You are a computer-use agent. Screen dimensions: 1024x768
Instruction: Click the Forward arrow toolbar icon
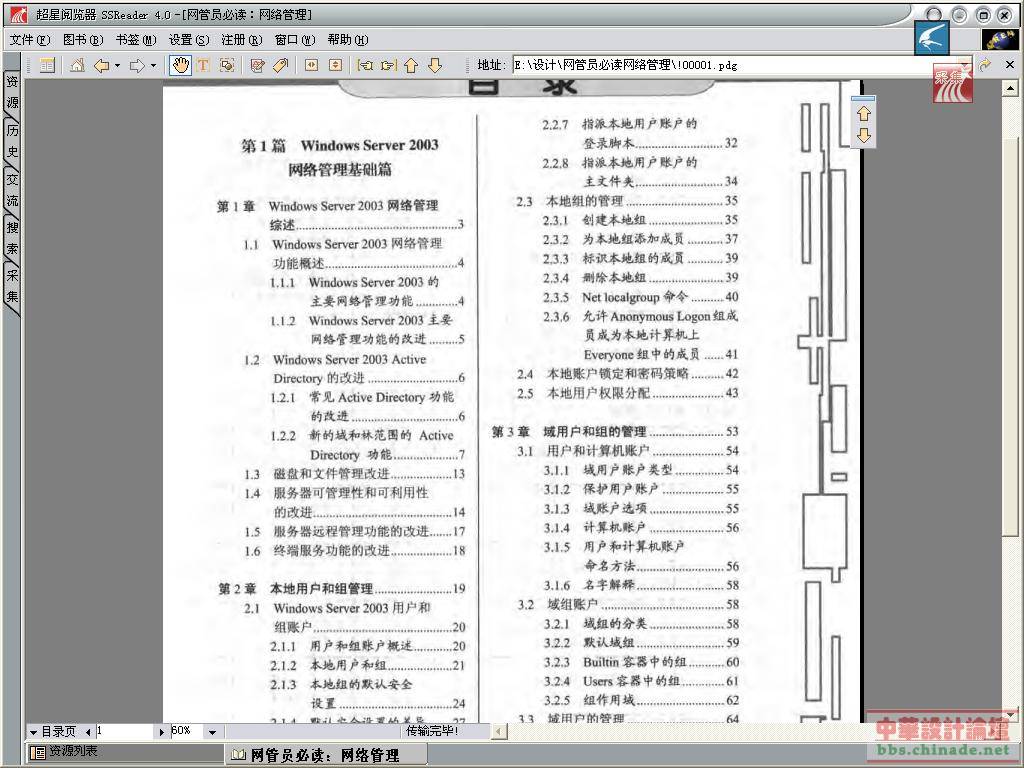[137, 65]
